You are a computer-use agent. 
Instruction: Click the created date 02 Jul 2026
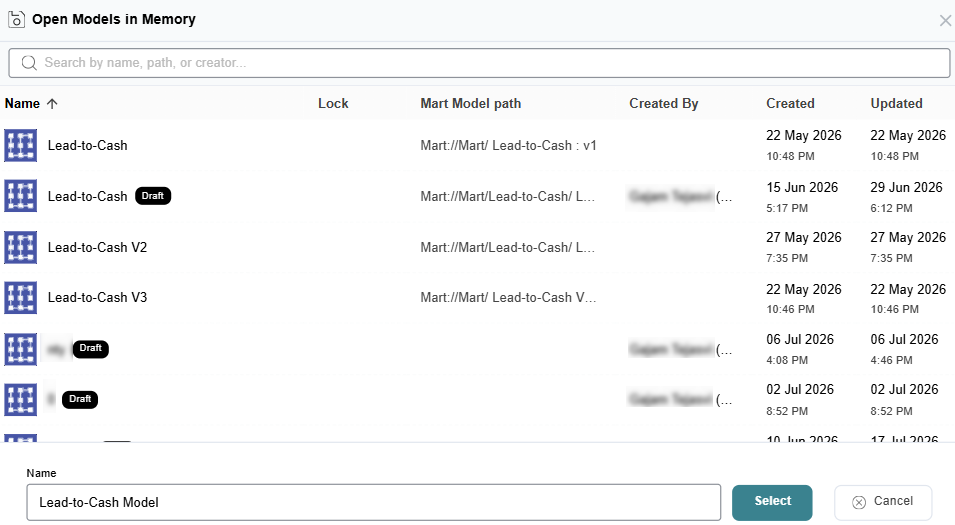[800, 389]
